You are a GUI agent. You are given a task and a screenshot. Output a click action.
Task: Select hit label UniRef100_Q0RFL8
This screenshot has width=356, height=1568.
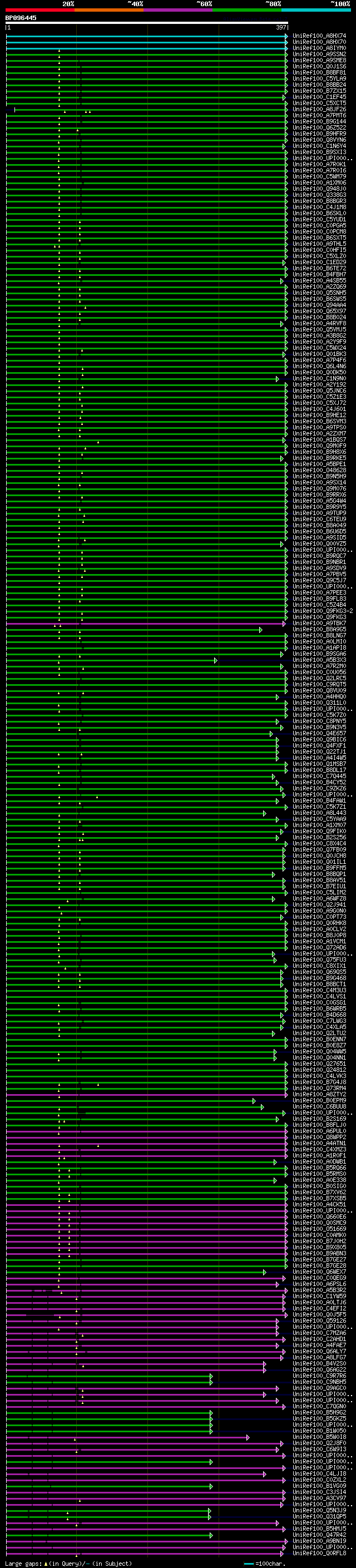pos(319,1554)
